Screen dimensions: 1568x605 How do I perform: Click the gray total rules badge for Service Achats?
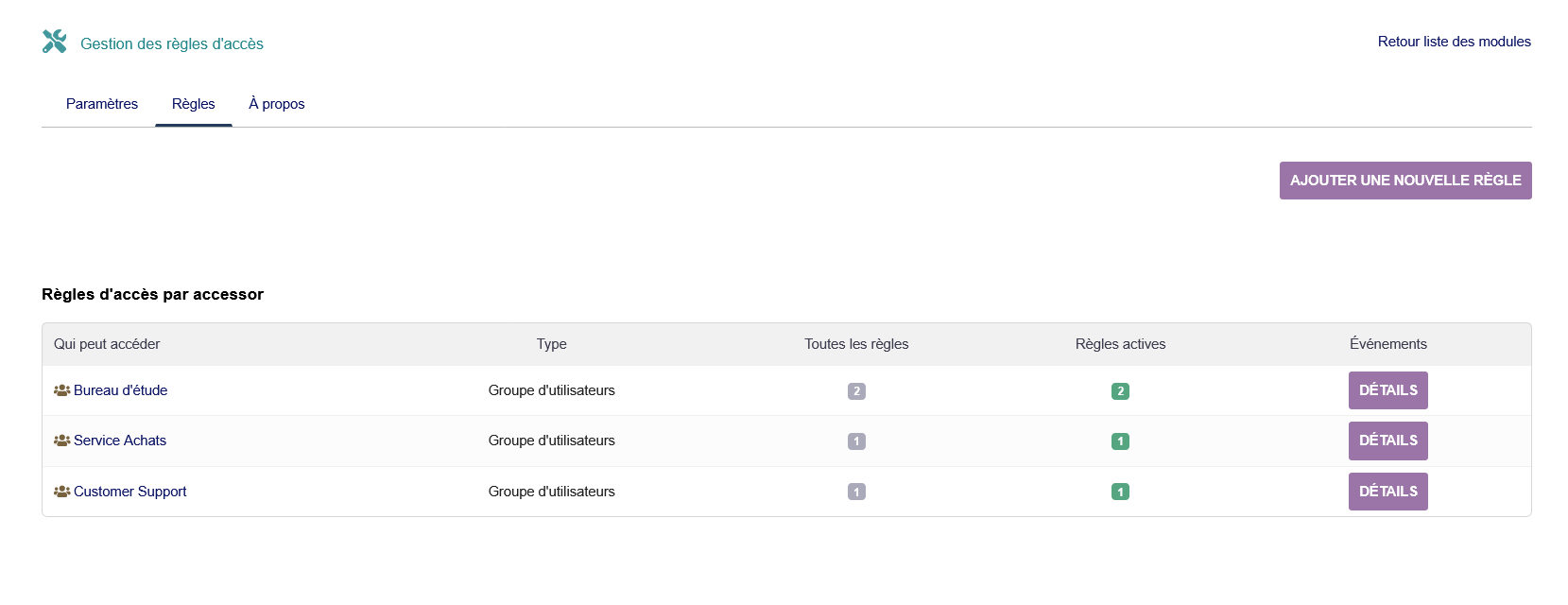point(856,441)
